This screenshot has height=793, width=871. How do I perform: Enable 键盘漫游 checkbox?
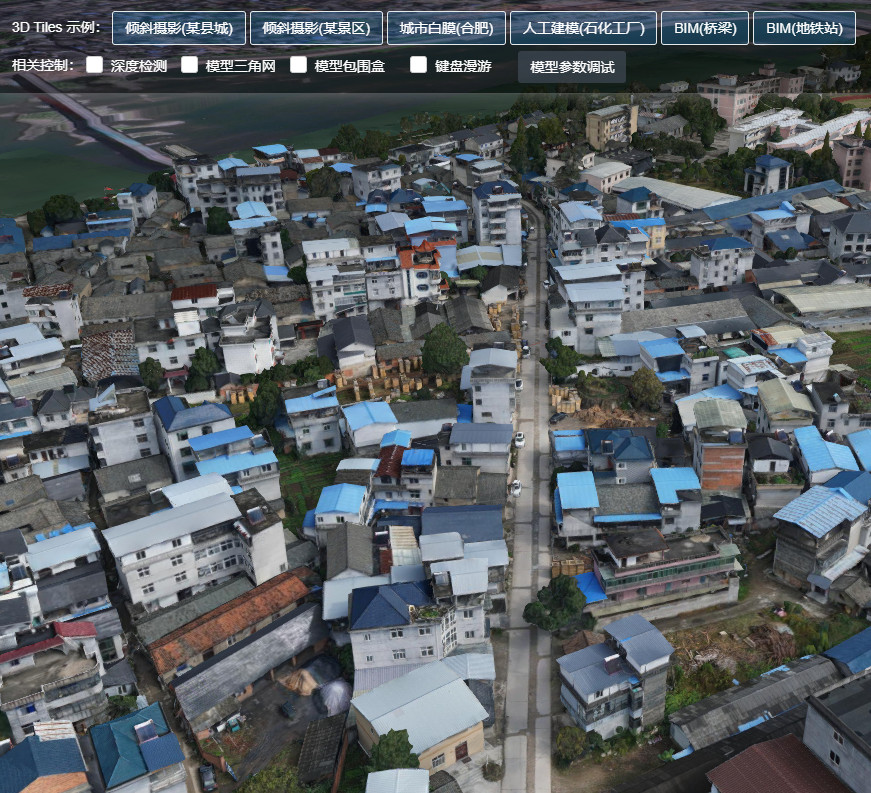pyautogui.click(x=418, y=65)
